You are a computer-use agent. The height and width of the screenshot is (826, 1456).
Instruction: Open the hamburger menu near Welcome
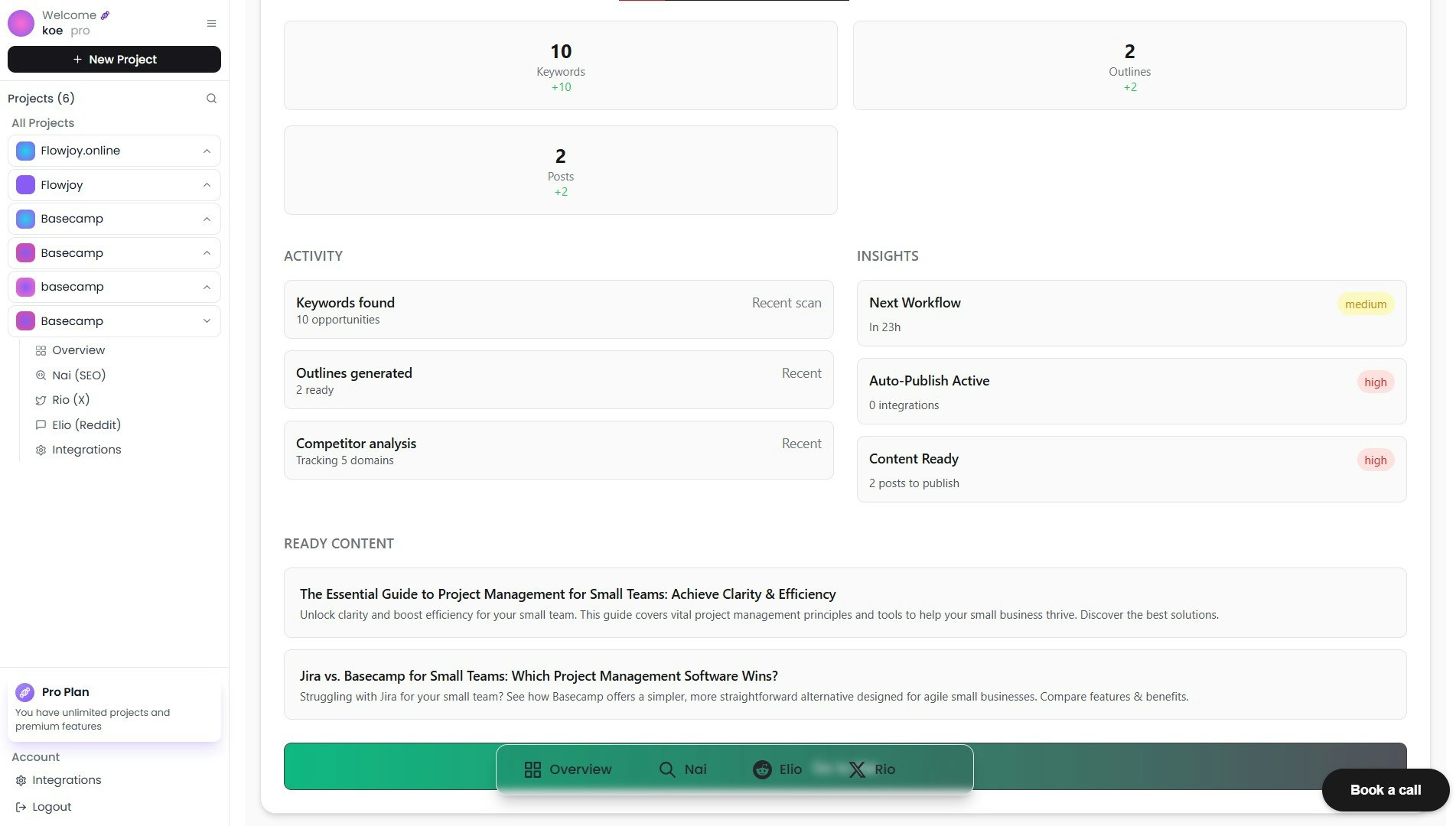[x=211, y=23]
